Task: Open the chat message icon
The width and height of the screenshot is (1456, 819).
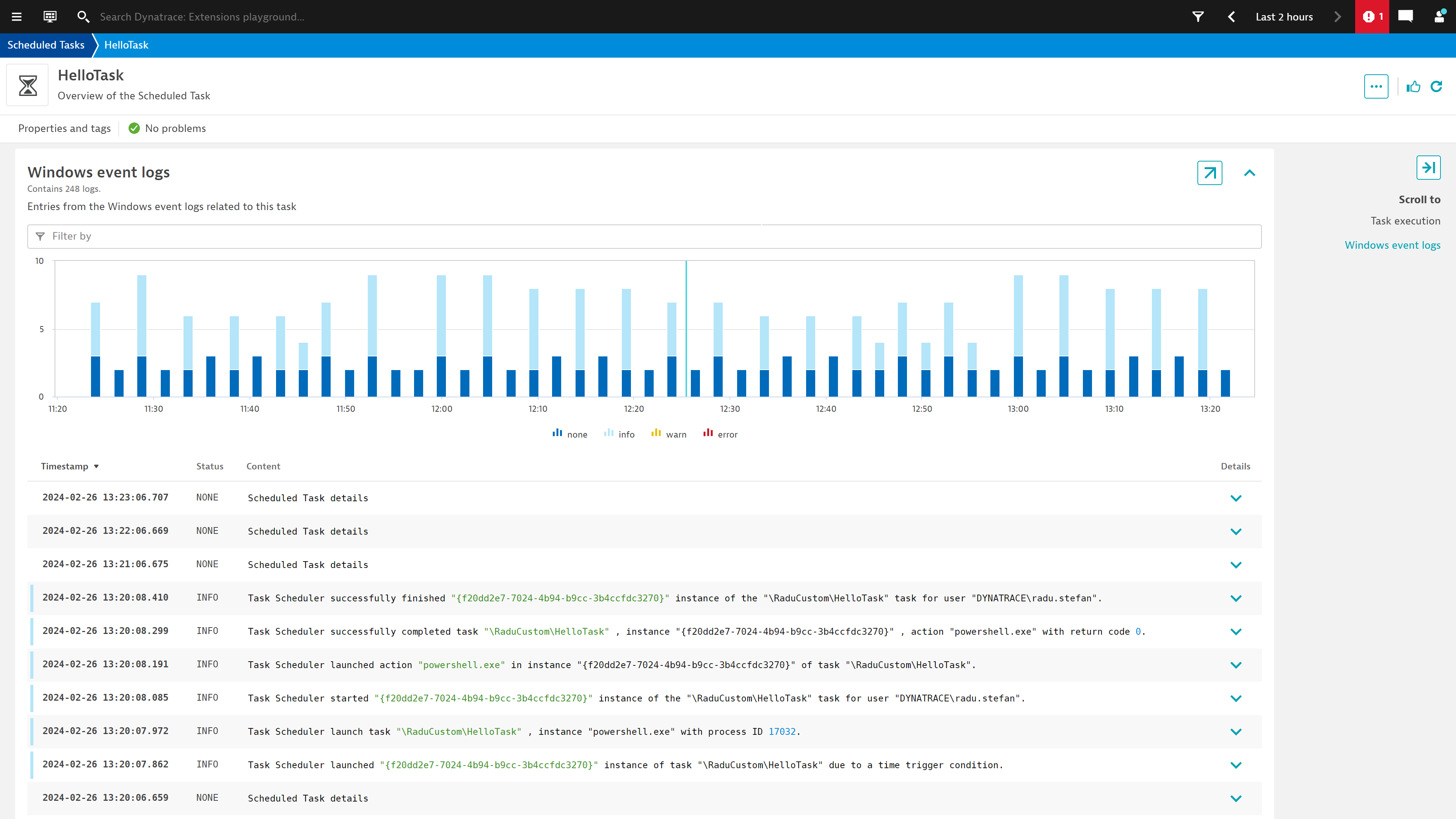Action: tap(1406, 16)
